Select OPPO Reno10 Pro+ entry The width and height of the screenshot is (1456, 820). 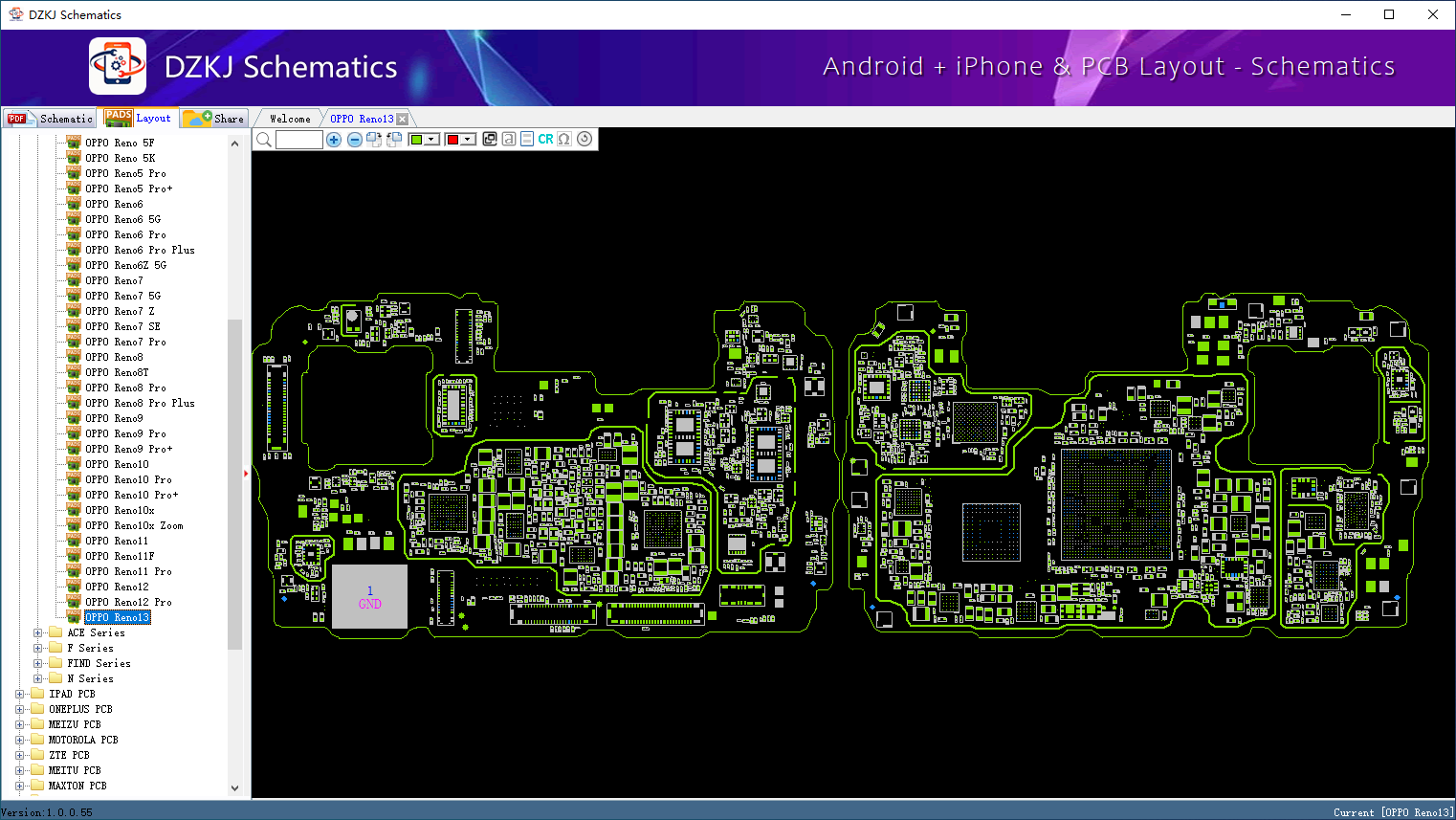pyautogui.click(x=131, y=495)
